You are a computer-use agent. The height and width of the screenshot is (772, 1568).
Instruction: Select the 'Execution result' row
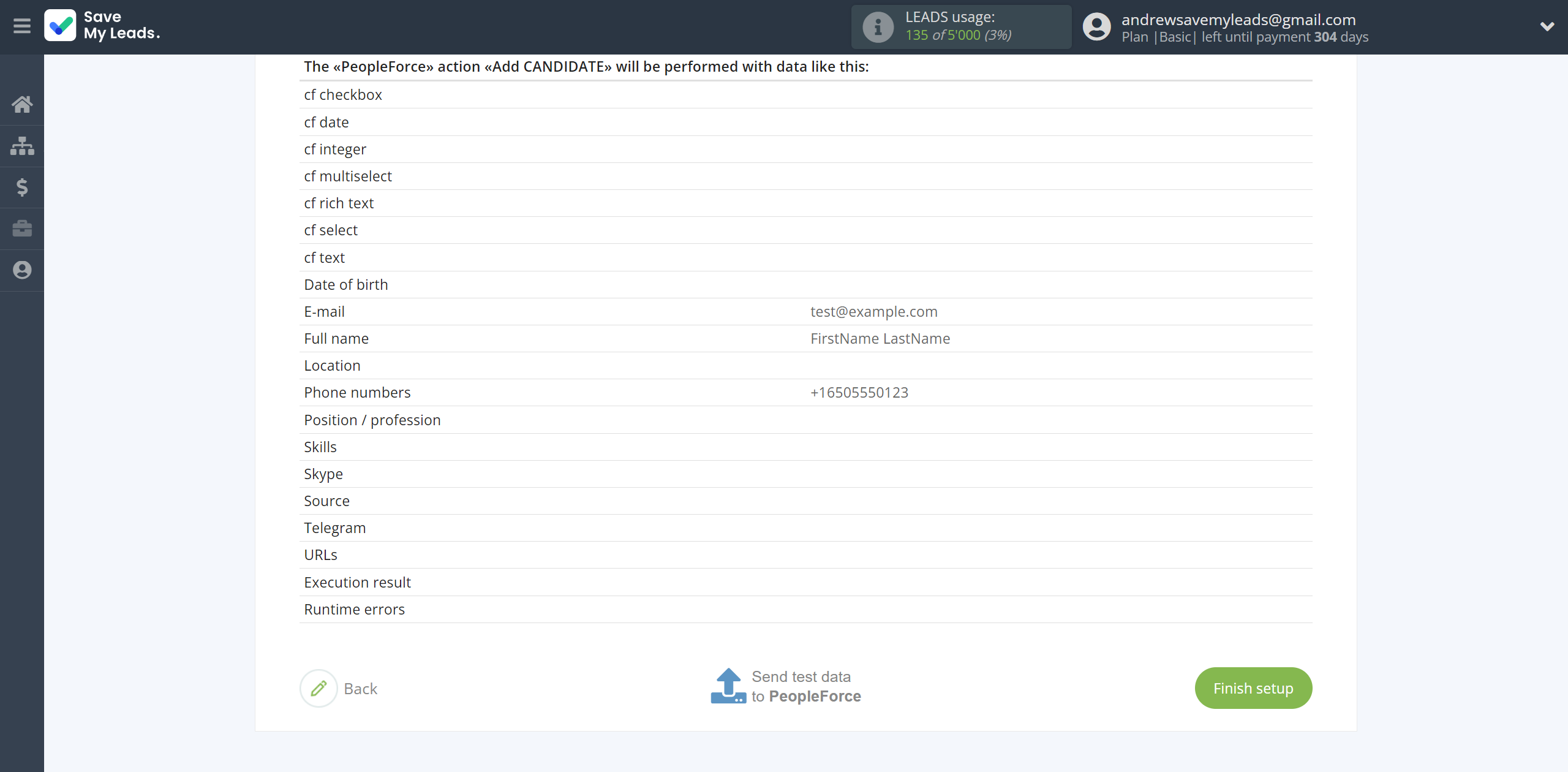pos(805,582)
